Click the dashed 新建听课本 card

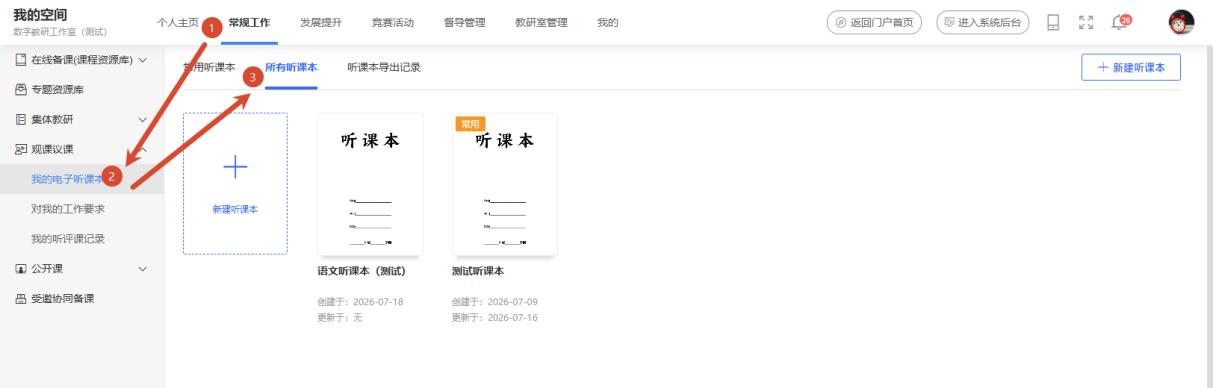pos(235,183)
